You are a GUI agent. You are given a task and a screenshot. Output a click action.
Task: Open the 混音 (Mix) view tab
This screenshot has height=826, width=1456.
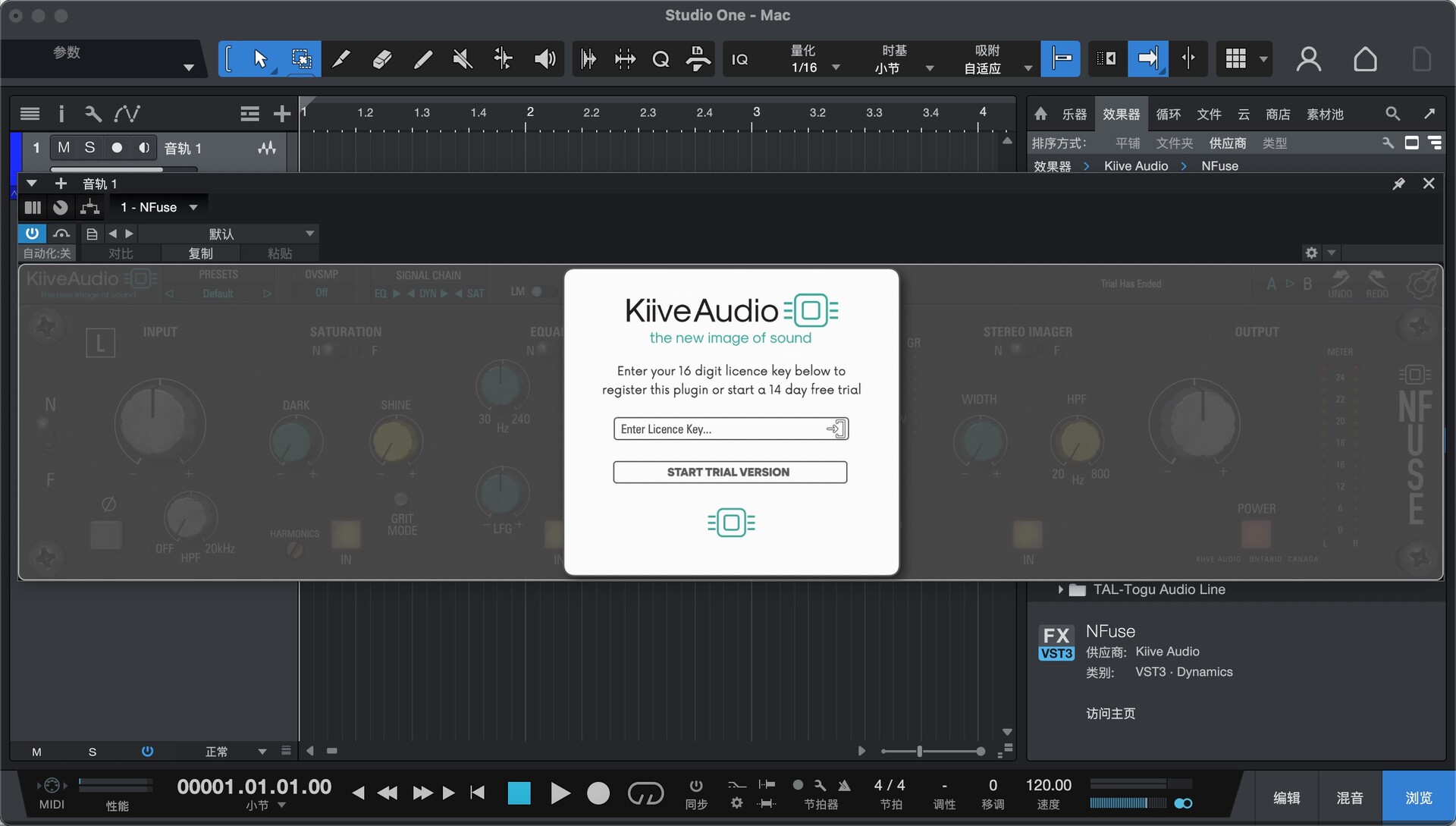1349,798
